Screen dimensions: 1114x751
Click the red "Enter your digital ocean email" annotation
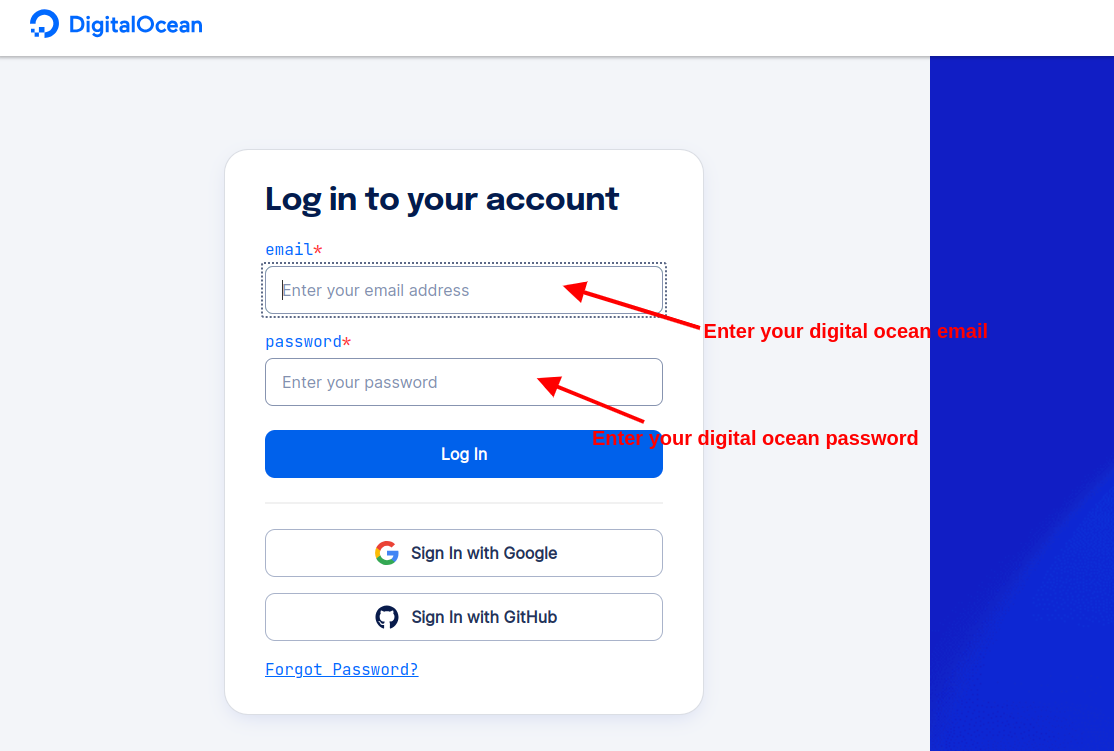pyautogui.click(x=845, y=331)
